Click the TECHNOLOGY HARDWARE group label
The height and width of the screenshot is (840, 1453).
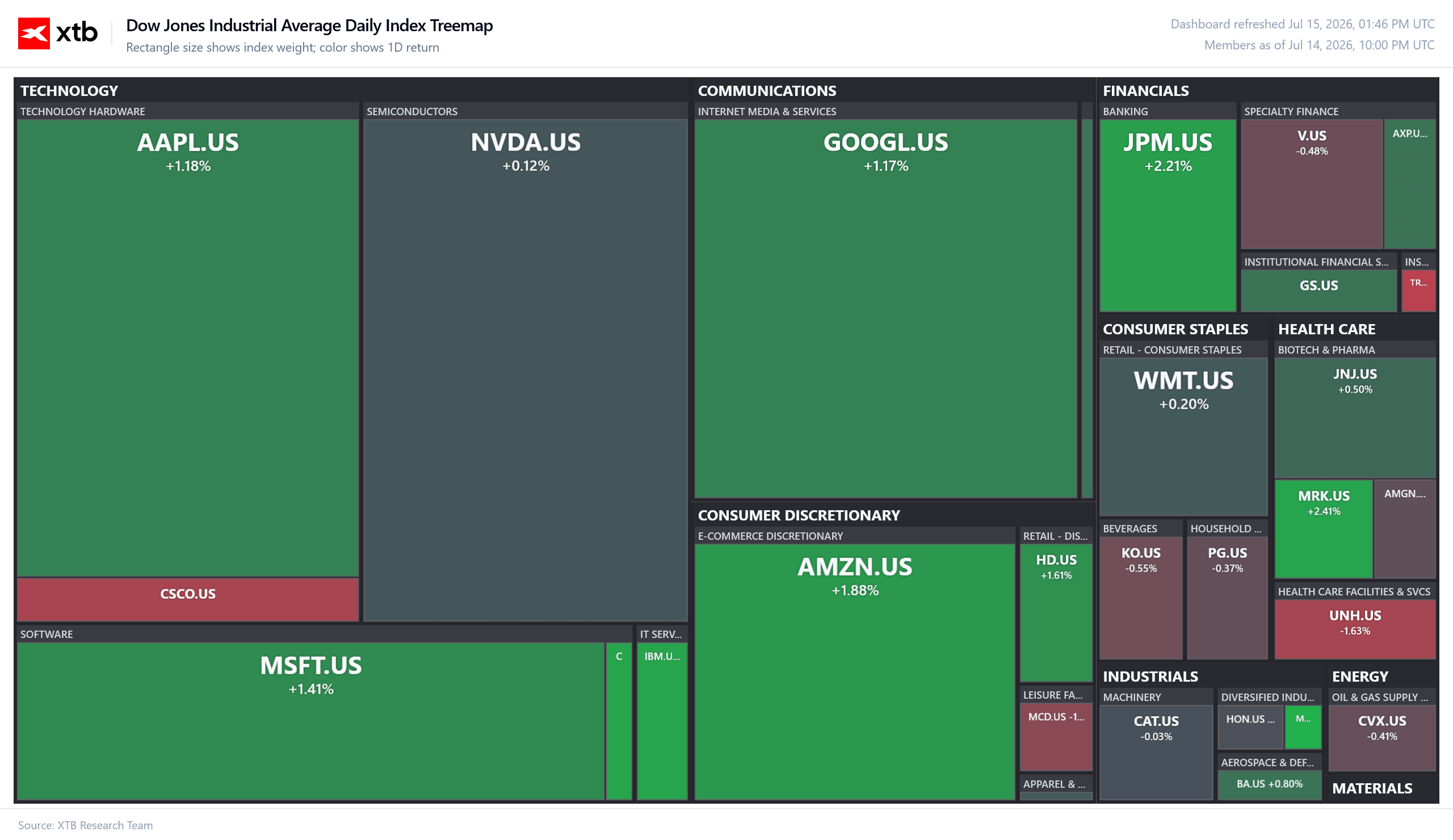82,111
